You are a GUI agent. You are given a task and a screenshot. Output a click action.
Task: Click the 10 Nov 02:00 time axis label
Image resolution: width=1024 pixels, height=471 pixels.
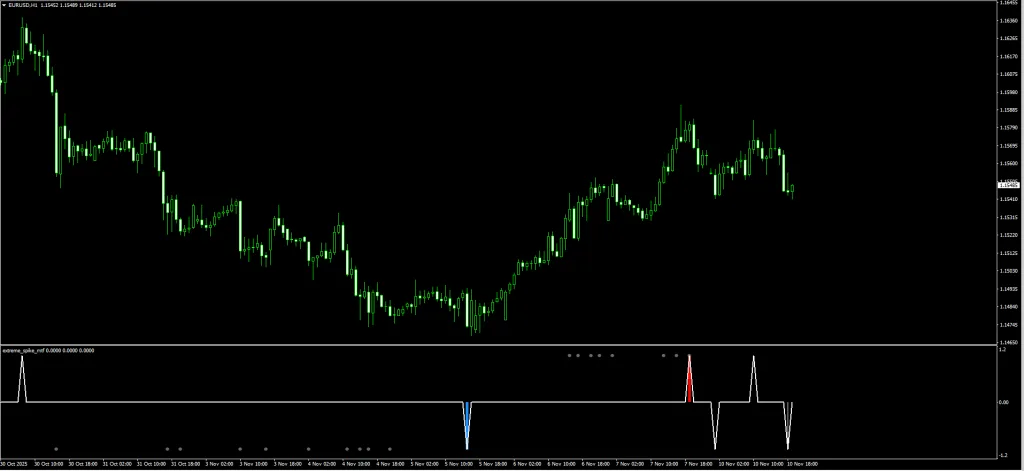[734, 464]
